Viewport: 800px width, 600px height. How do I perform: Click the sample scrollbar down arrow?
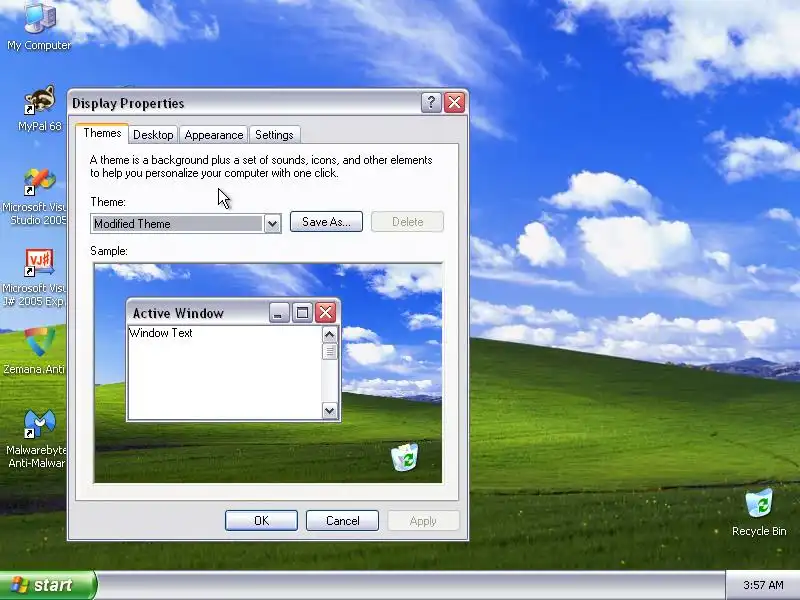(x=330, y=411)
